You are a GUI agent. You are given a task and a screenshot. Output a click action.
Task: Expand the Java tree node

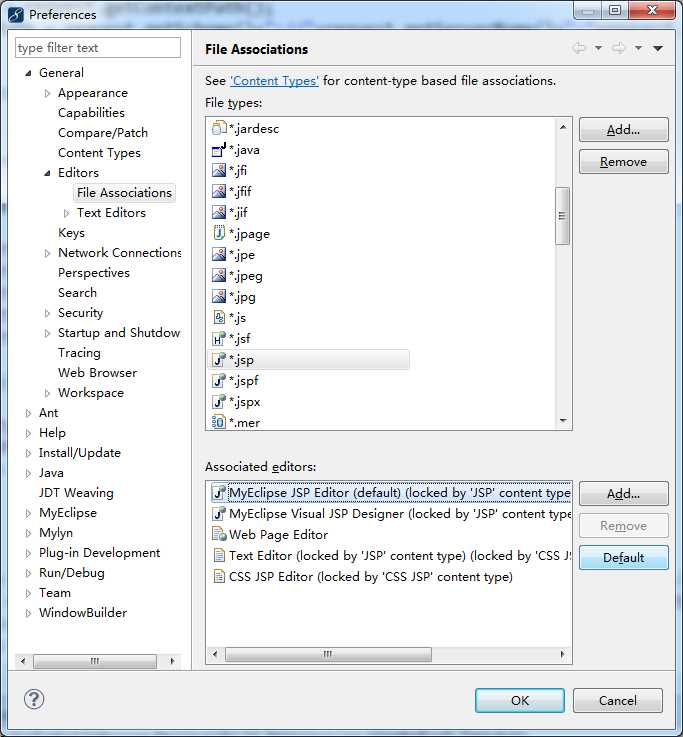(28, 473)
